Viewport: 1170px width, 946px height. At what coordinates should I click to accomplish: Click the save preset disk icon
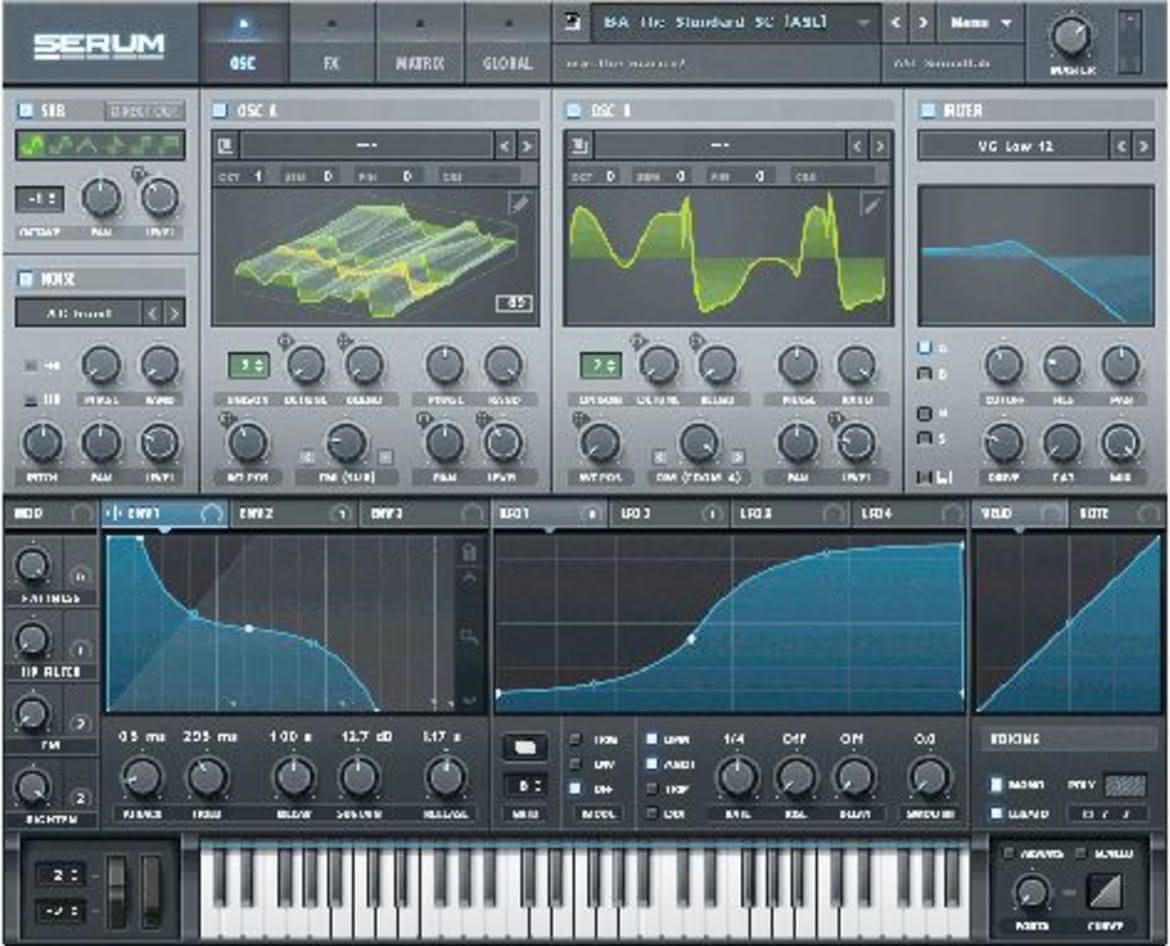pyautogui.click(x=572, y=22)
